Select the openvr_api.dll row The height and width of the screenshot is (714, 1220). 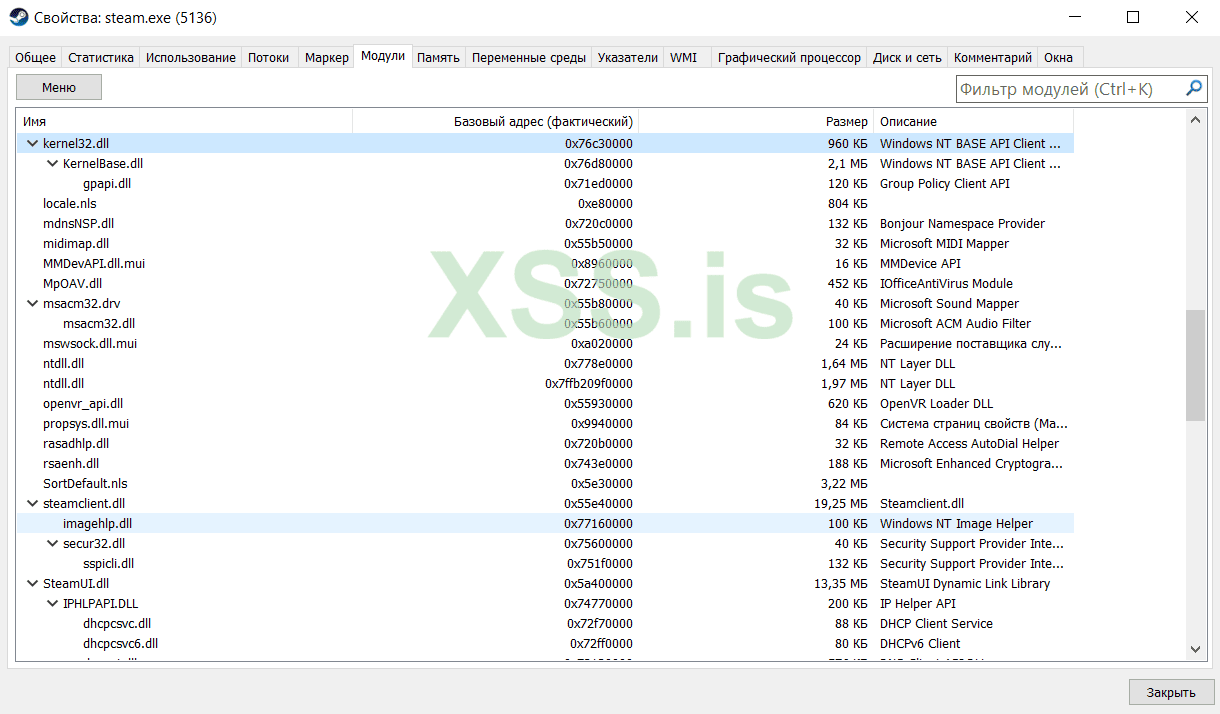click(545, 404)
